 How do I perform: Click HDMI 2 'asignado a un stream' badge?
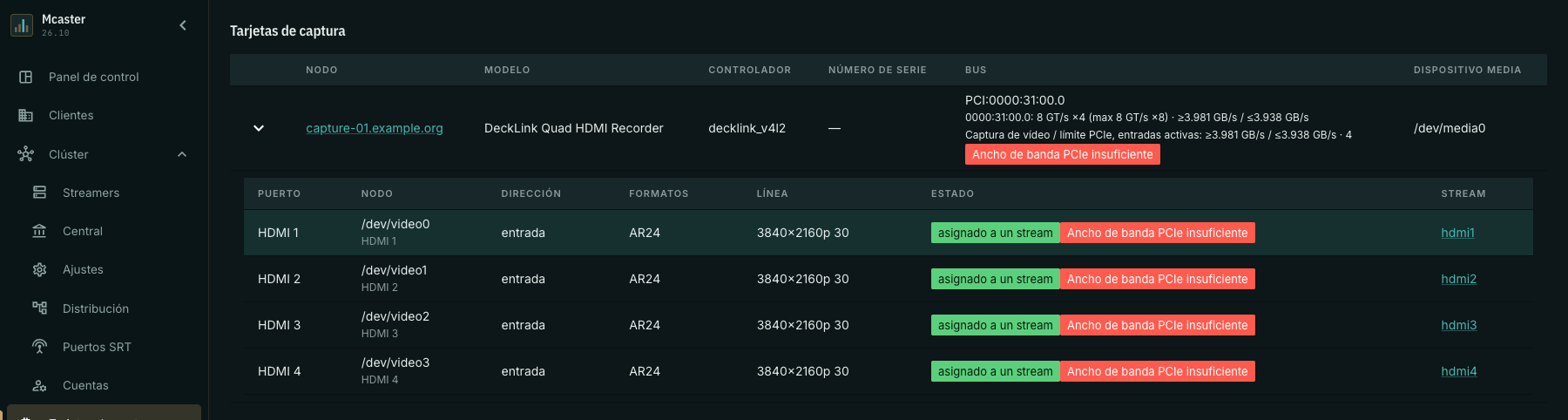pos(995,279)
